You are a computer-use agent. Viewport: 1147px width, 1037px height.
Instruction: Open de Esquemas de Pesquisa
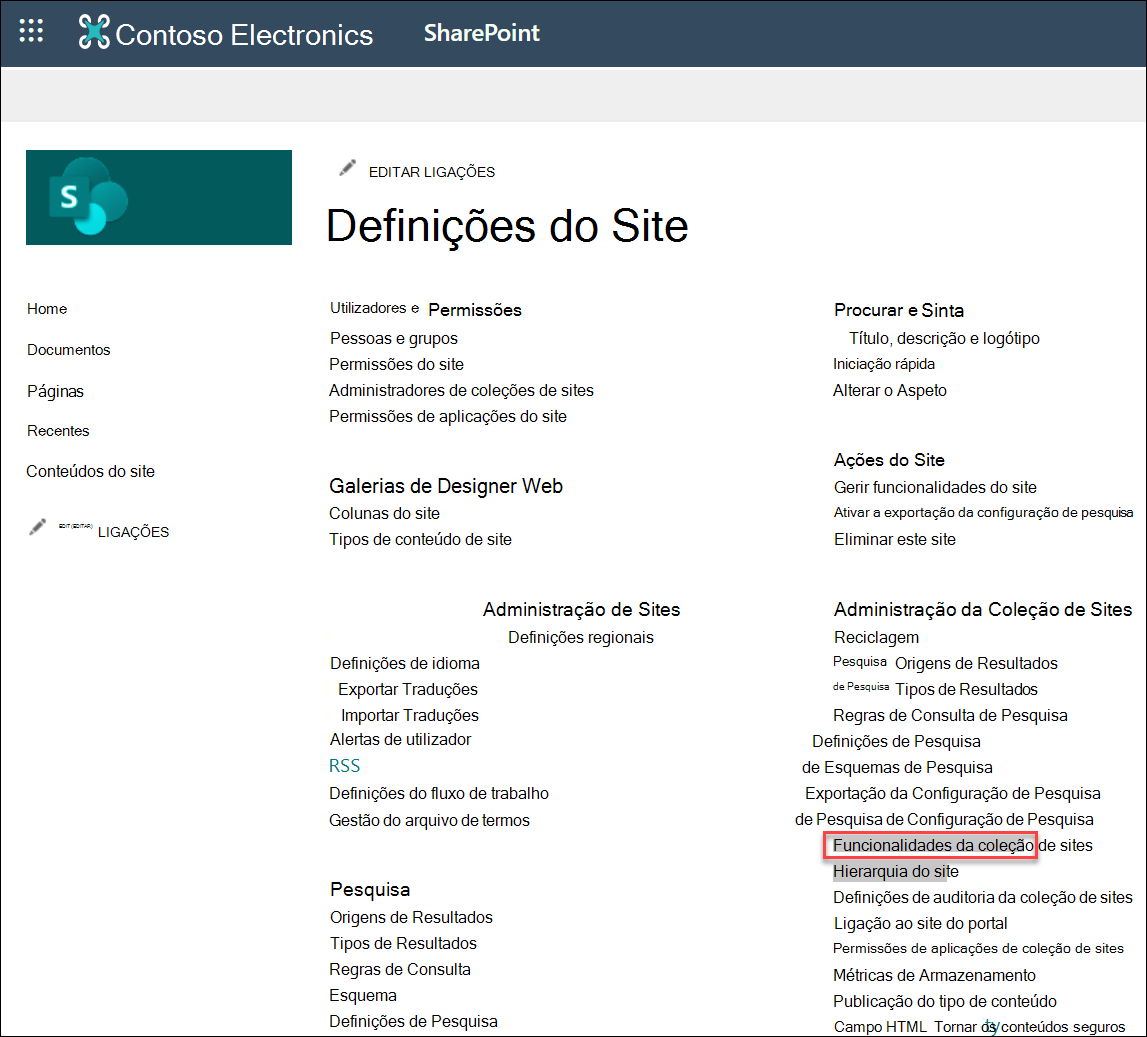coord(897,767)
